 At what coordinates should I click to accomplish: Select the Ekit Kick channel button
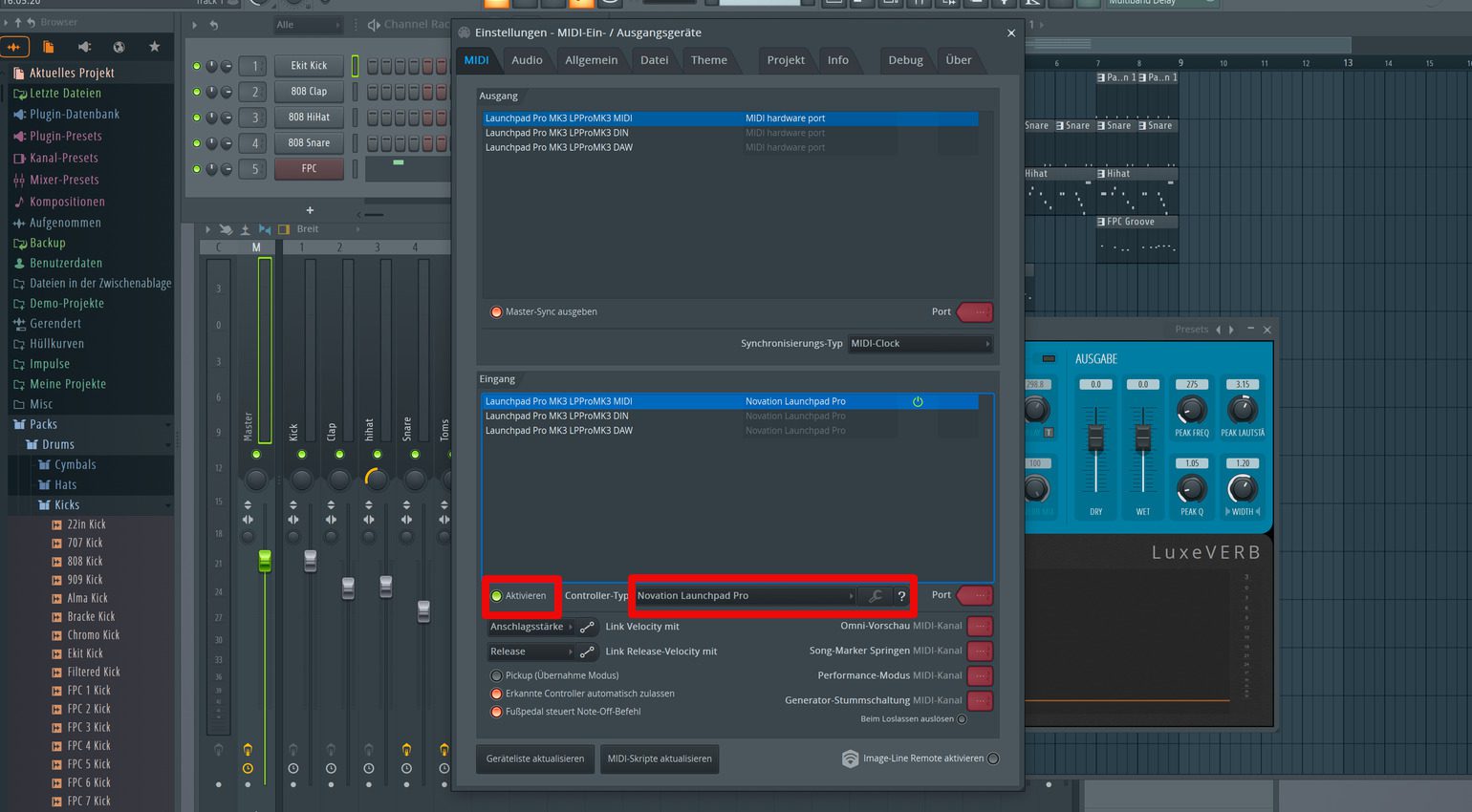pos(309,65)
